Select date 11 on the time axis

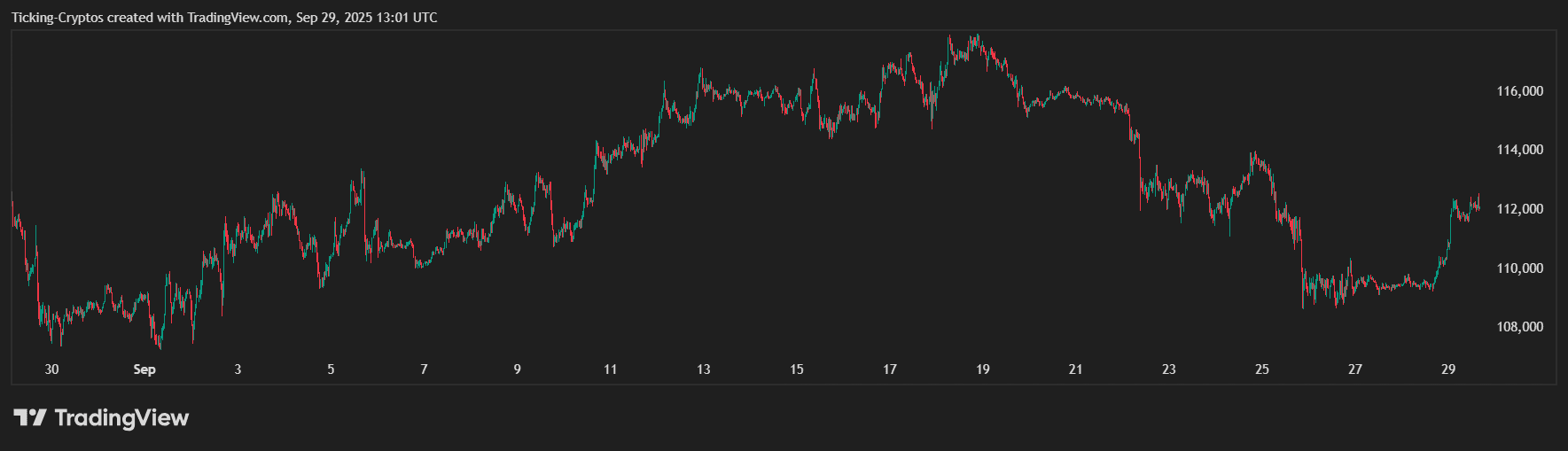[x=610, y=369]
